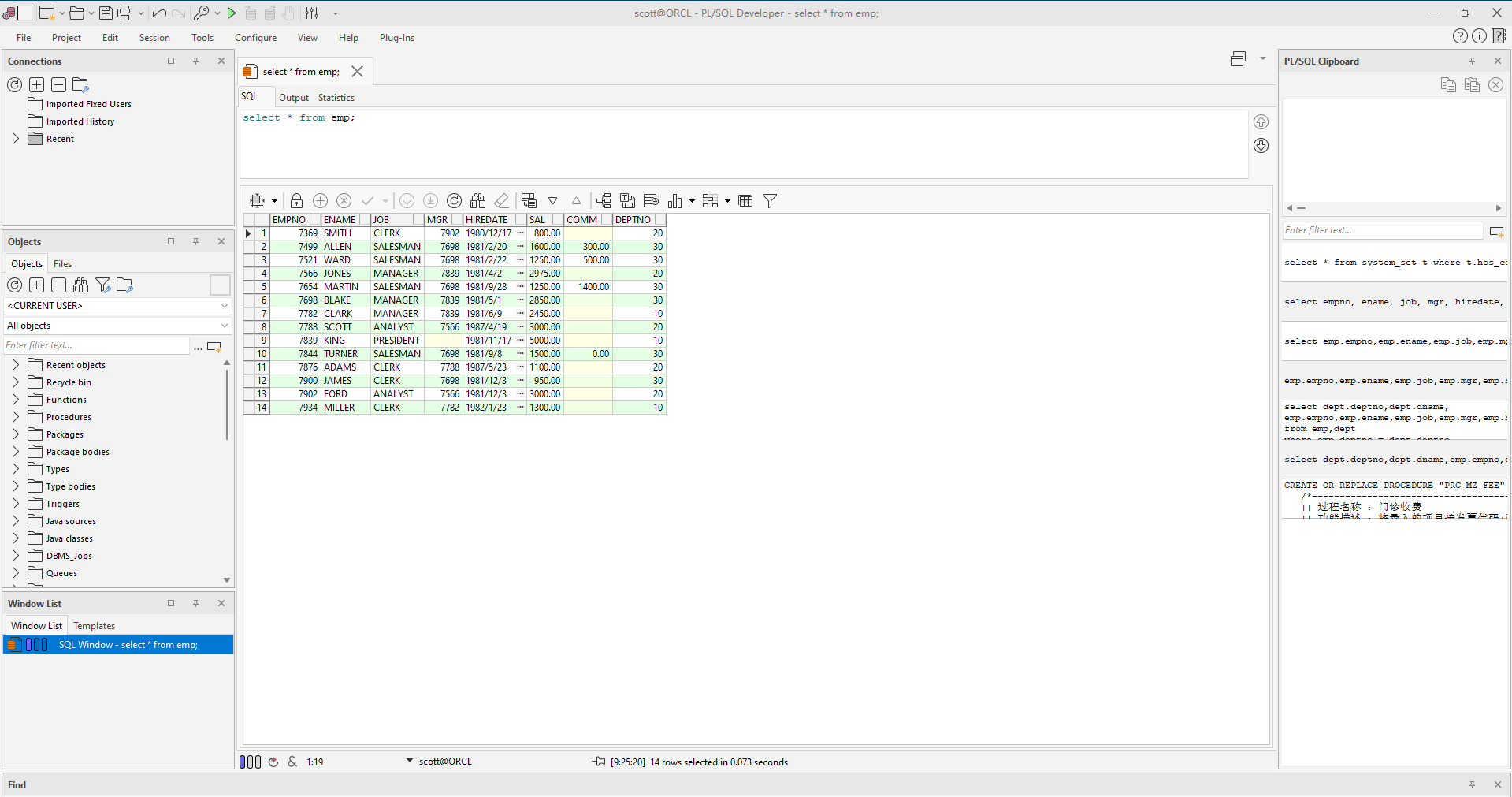Viewport: 1512px width, 797px height.
Task: Toggle the sort box beside EMPNO header
Action: pos(315,220)
